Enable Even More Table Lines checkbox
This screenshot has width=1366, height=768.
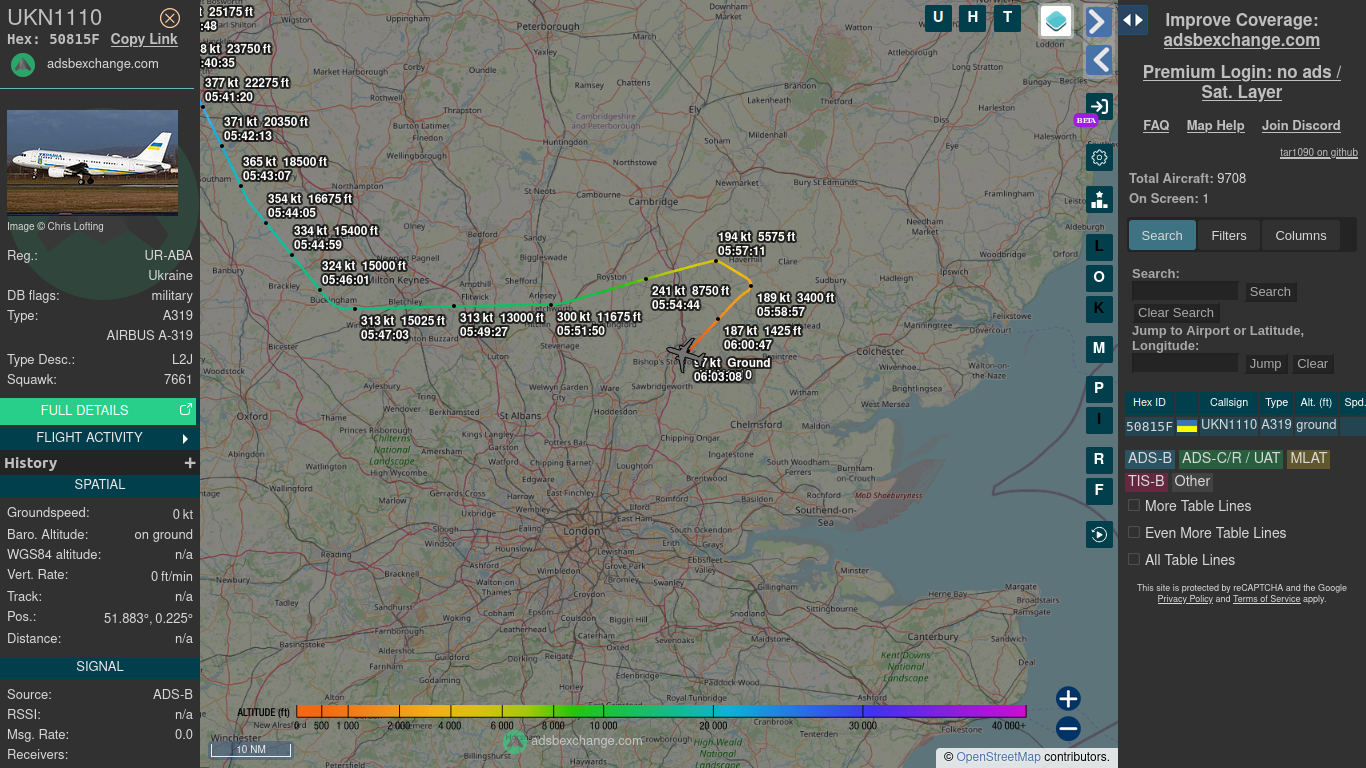1134,532
